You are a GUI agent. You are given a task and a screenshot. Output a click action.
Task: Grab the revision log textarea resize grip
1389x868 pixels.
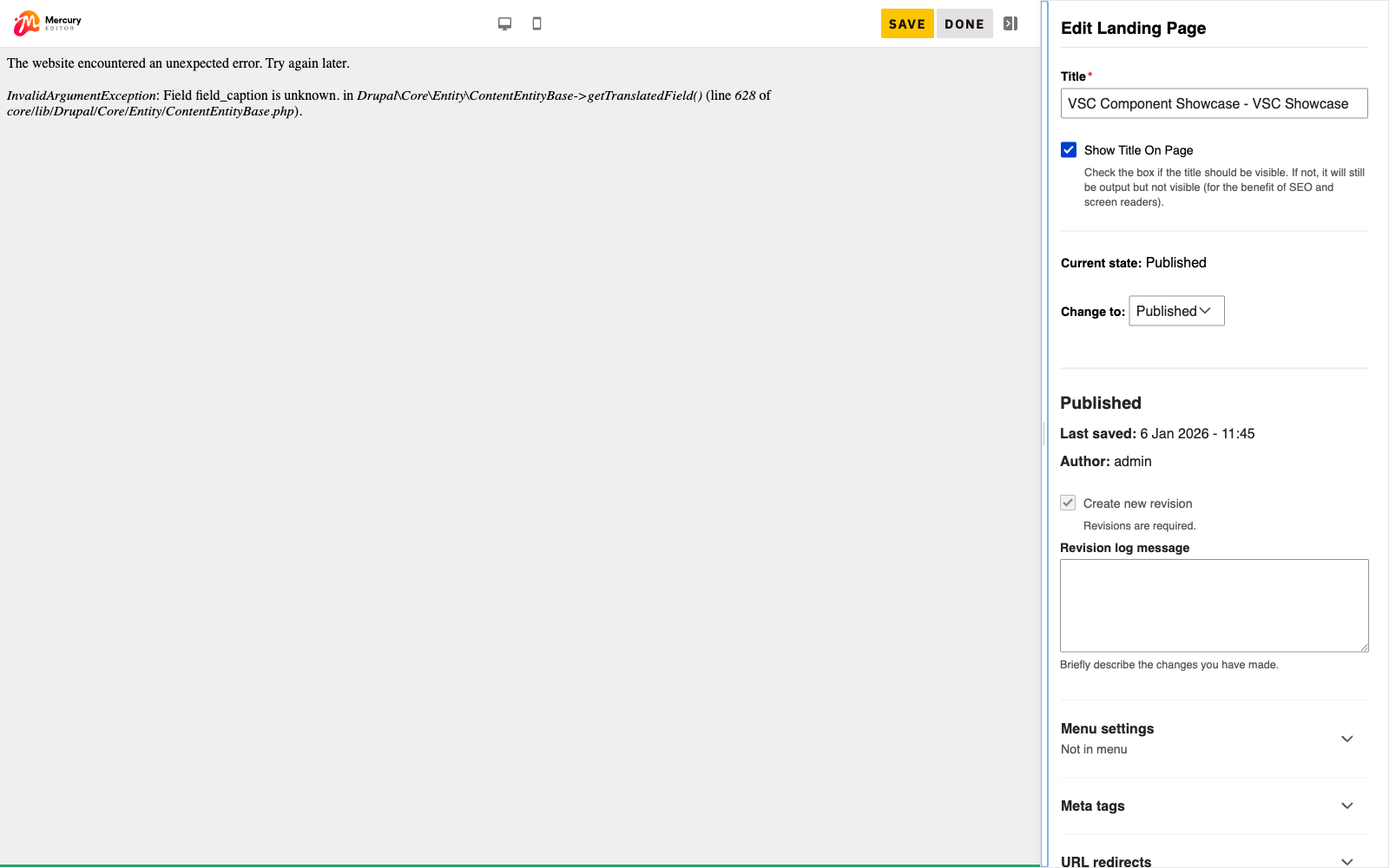coord(1364,647)
